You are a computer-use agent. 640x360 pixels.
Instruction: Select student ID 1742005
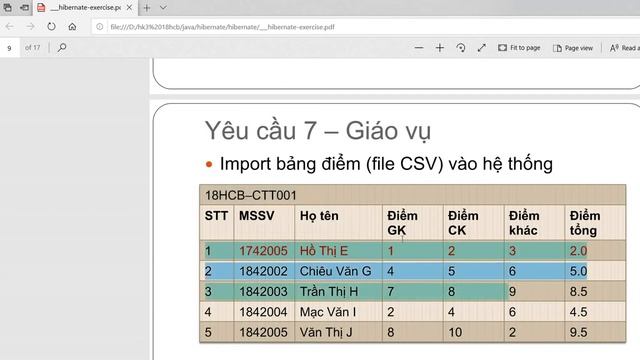tap(263, 251)
